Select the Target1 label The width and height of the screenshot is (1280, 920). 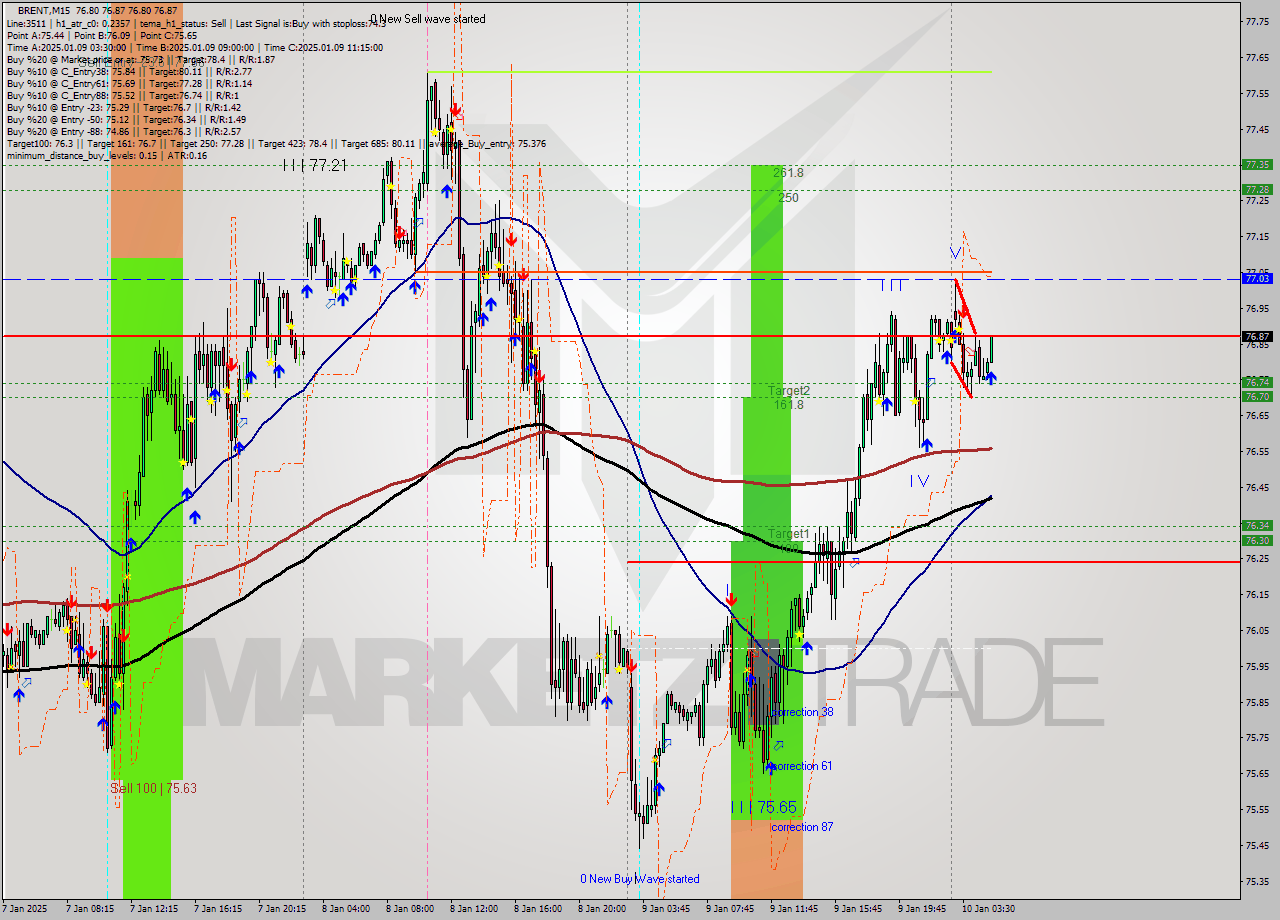tap(788, 534)
